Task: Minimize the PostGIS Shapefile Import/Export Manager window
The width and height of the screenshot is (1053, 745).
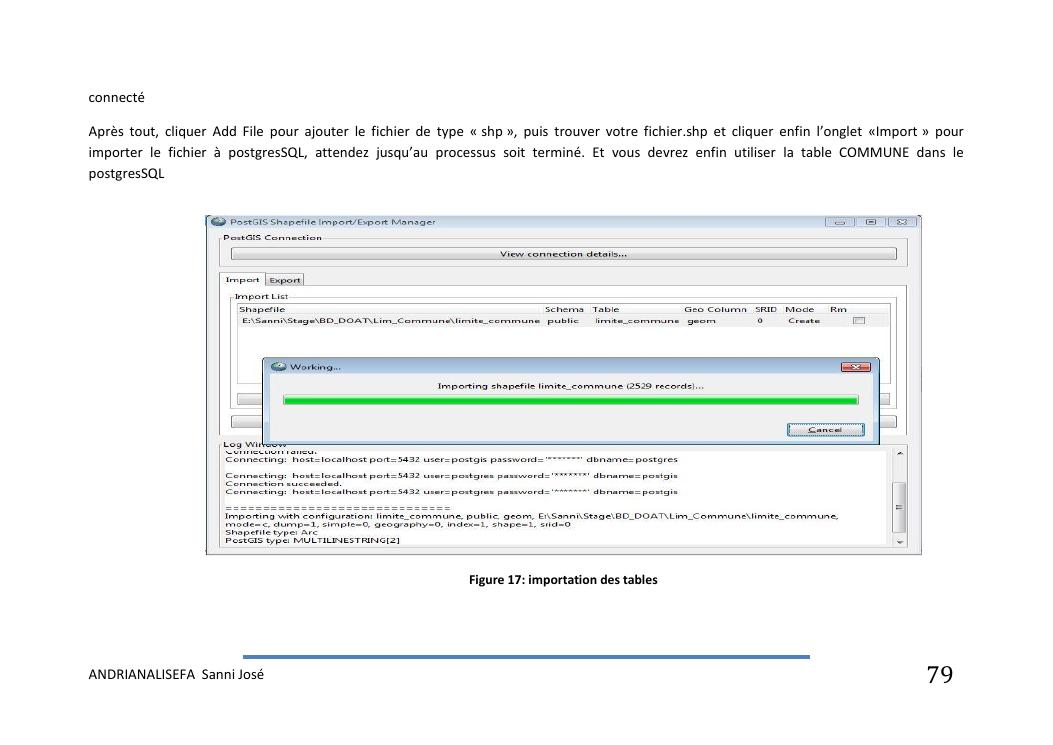Action: point(838,222)
